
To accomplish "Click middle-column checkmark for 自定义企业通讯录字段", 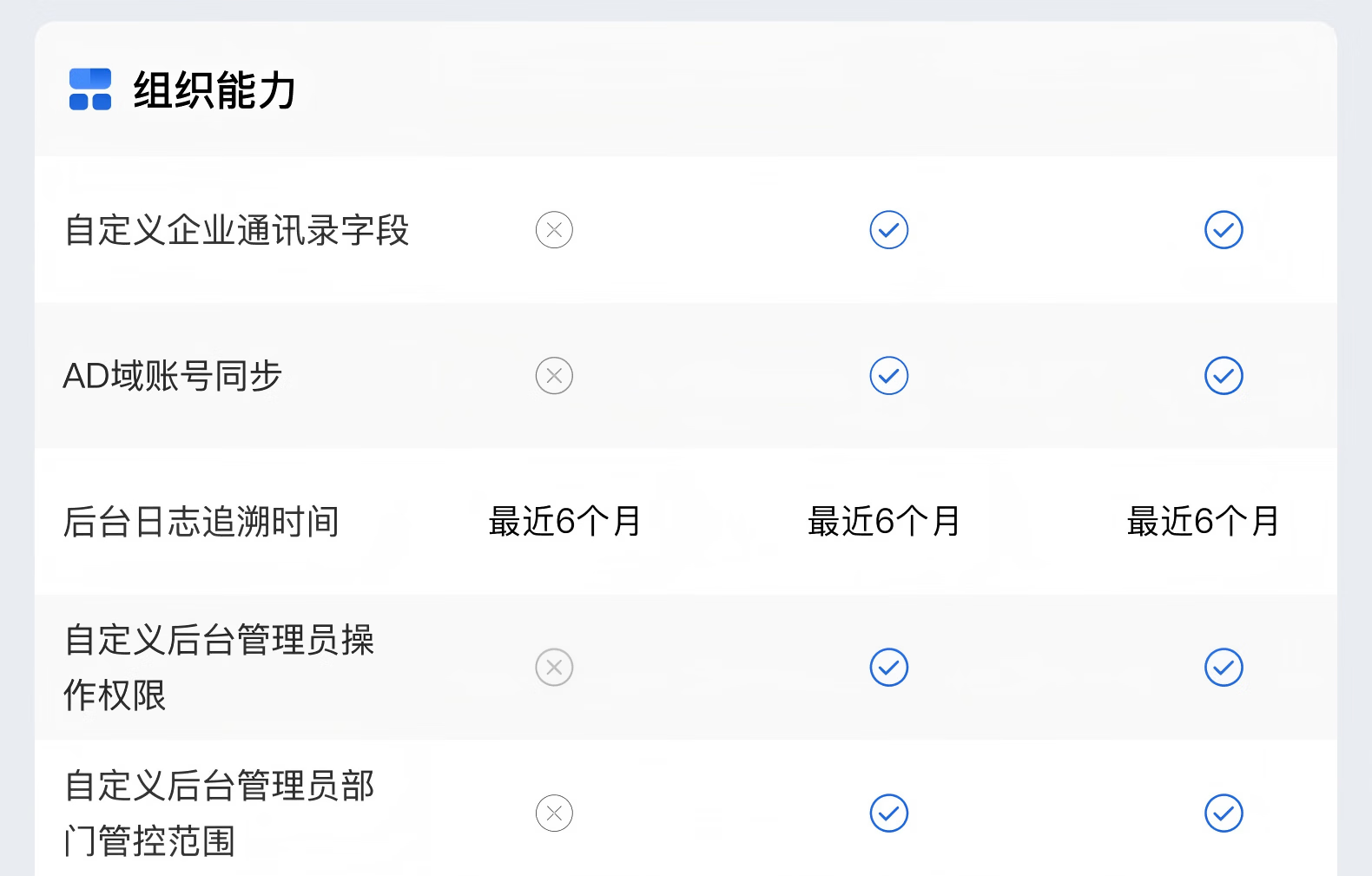I will 888,230.
